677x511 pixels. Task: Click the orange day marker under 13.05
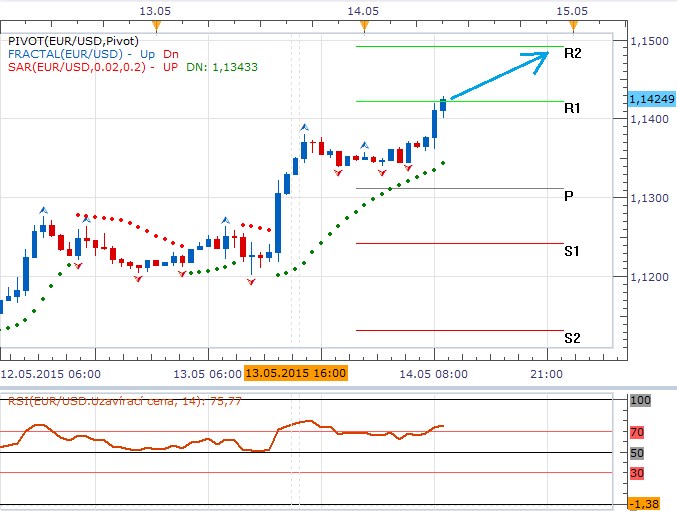click(155, 24)
